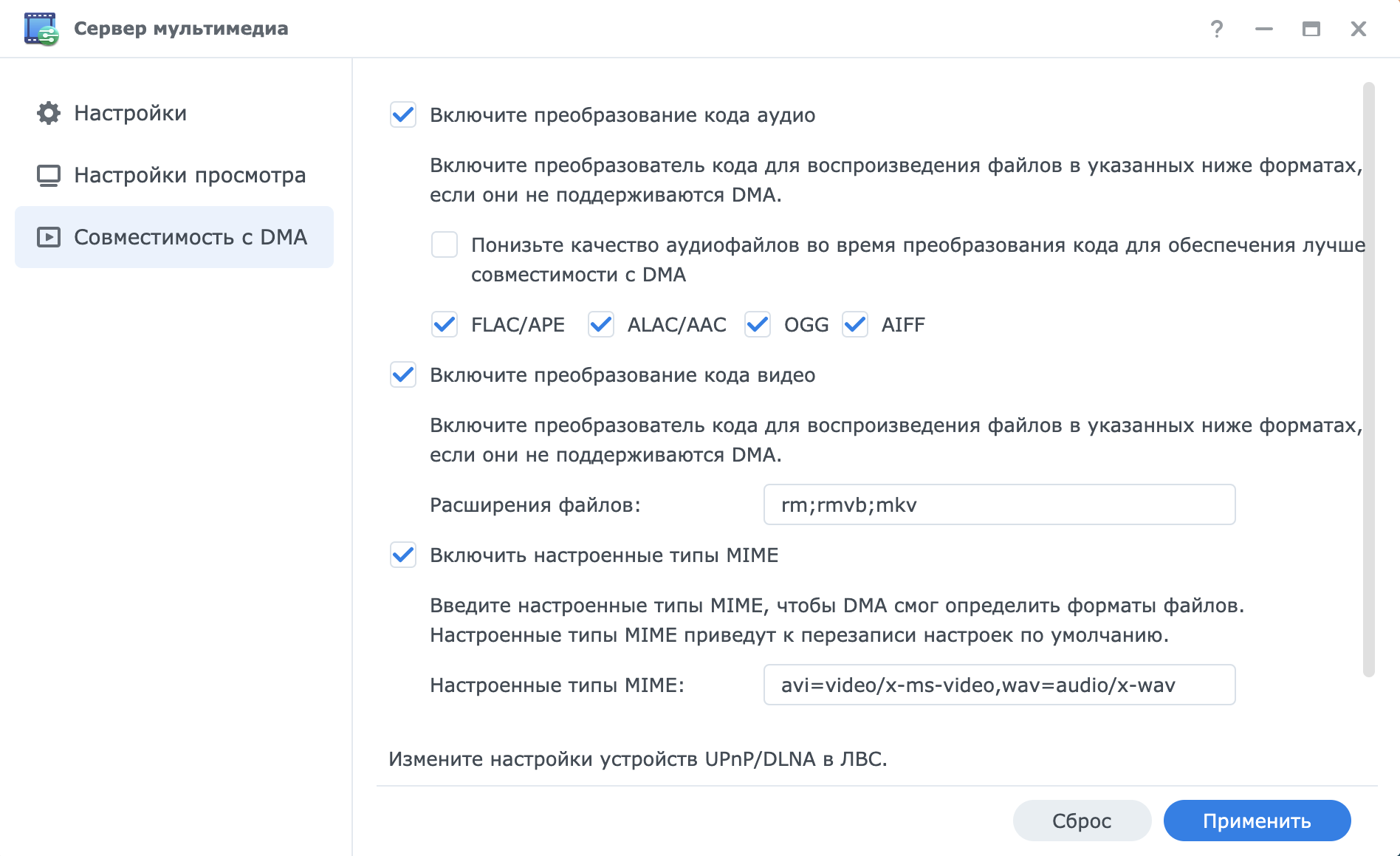Click the Media Server app icon
Screen dimensions: 1400x856
coord(41,29)
